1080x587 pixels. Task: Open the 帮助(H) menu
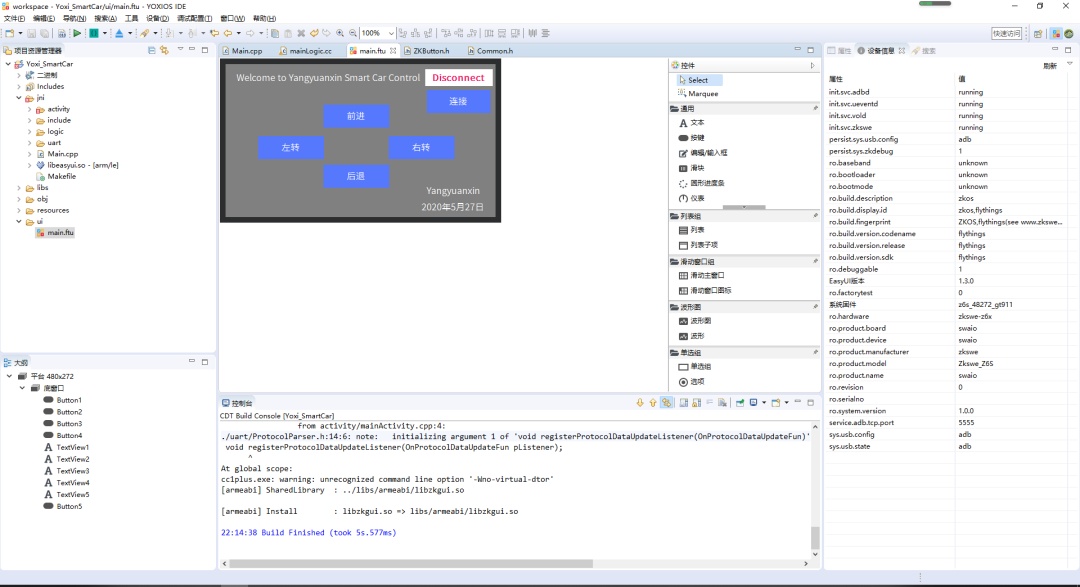(x=264, y=19)
